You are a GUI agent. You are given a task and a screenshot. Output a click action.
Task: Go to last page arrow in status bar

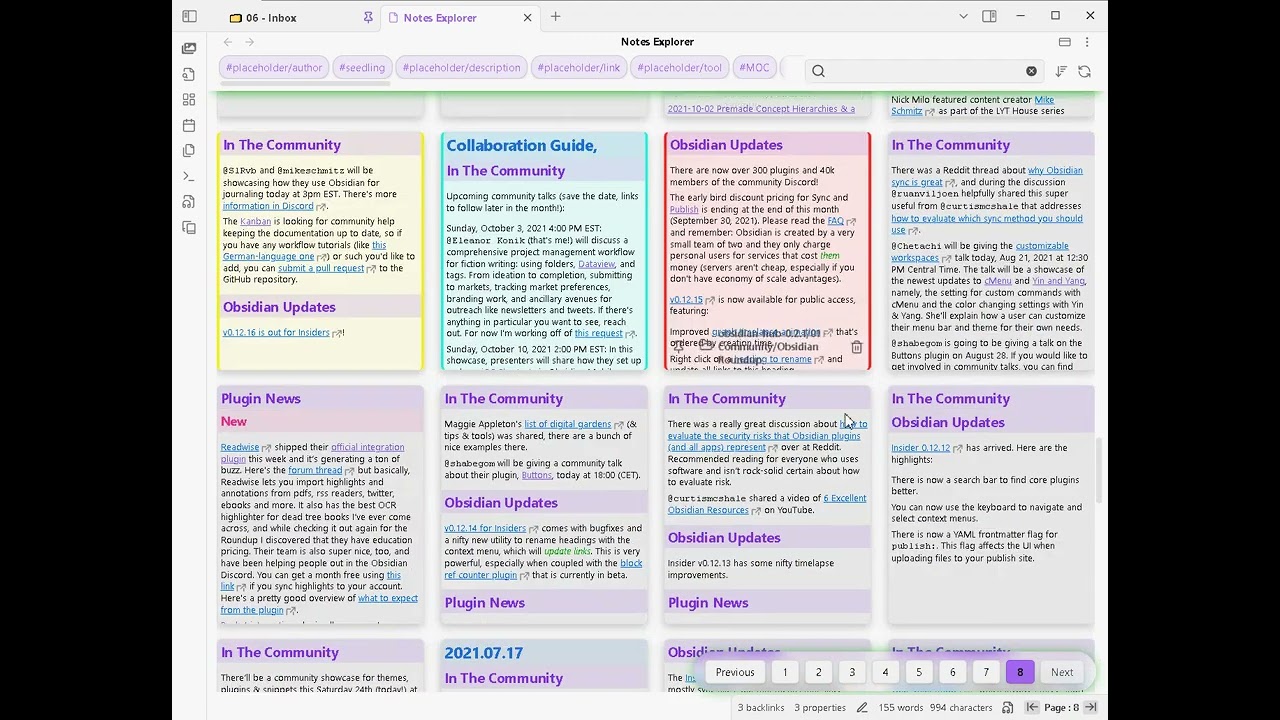(1090, 708)
